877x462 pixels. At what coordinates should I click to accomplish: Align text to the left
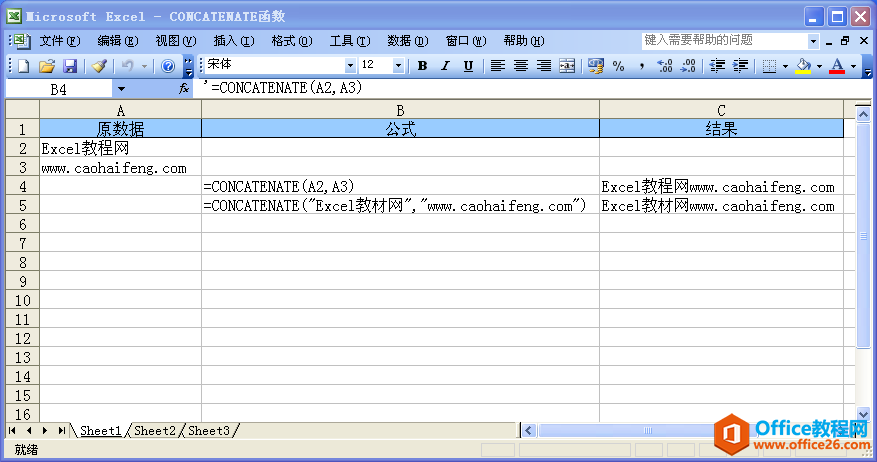coord(497,66)
